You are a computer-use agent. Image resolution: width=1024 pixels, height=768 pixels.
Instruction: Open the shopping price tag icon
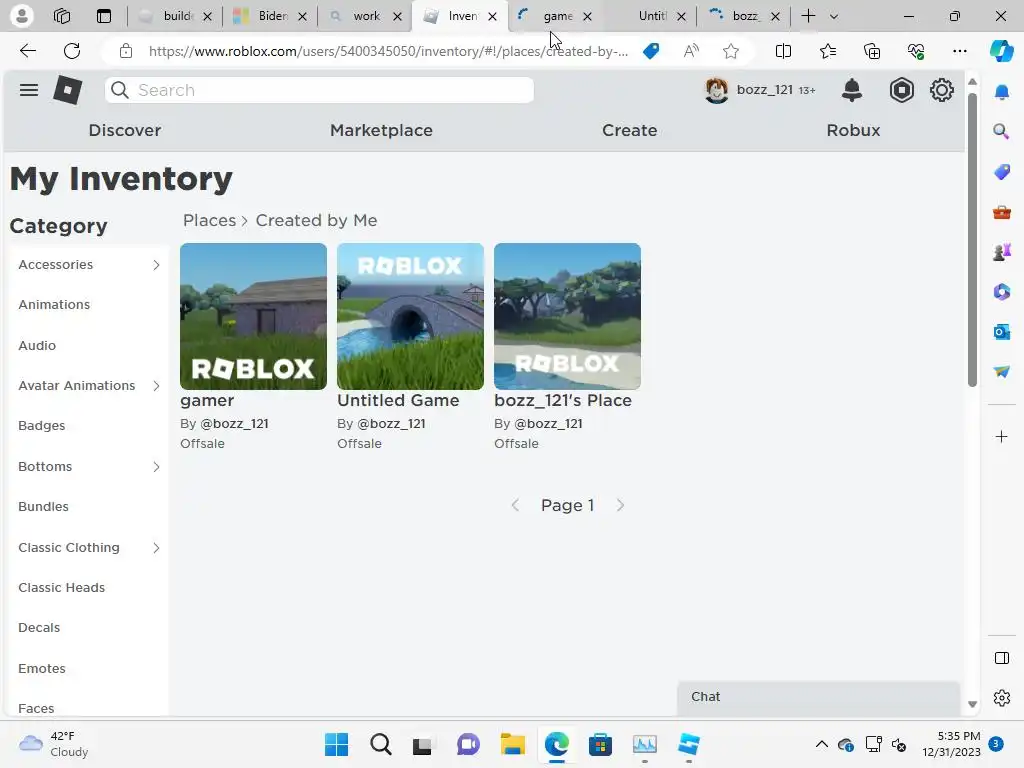click(651, 51)
